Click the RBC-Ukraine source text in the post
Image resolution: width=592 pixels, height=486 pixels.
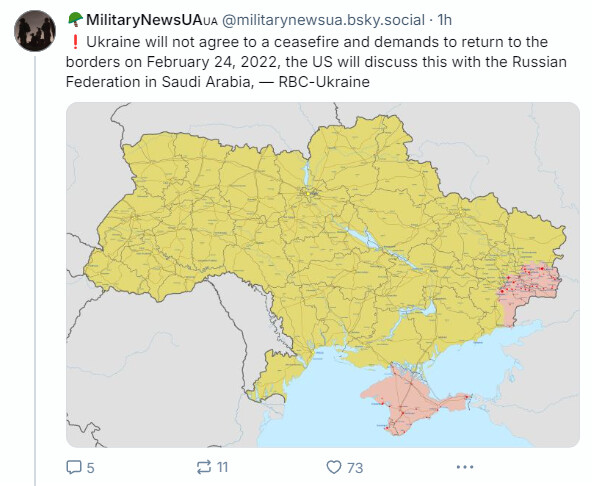point(324,82)
